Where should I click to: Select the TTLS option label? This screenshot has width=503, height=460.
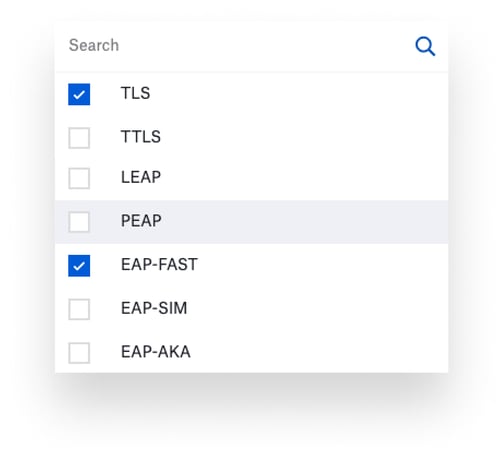coord(141,137)
